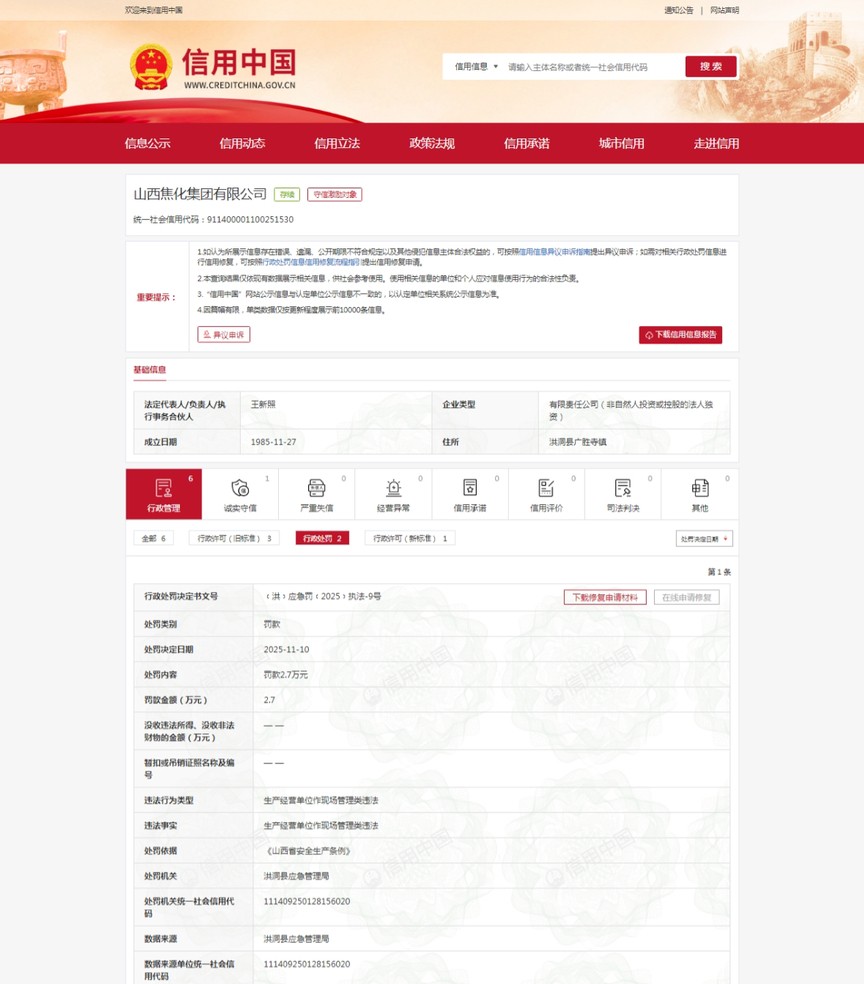Open the 严重失信 category icon
The height and width of the screenshot is (984, 864).
coord(316,489)
